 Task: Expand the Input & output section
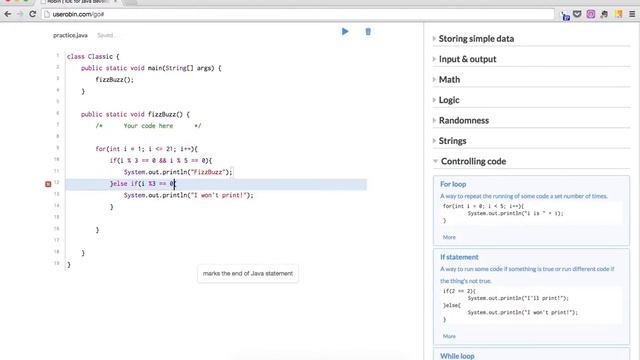point(467,59)
